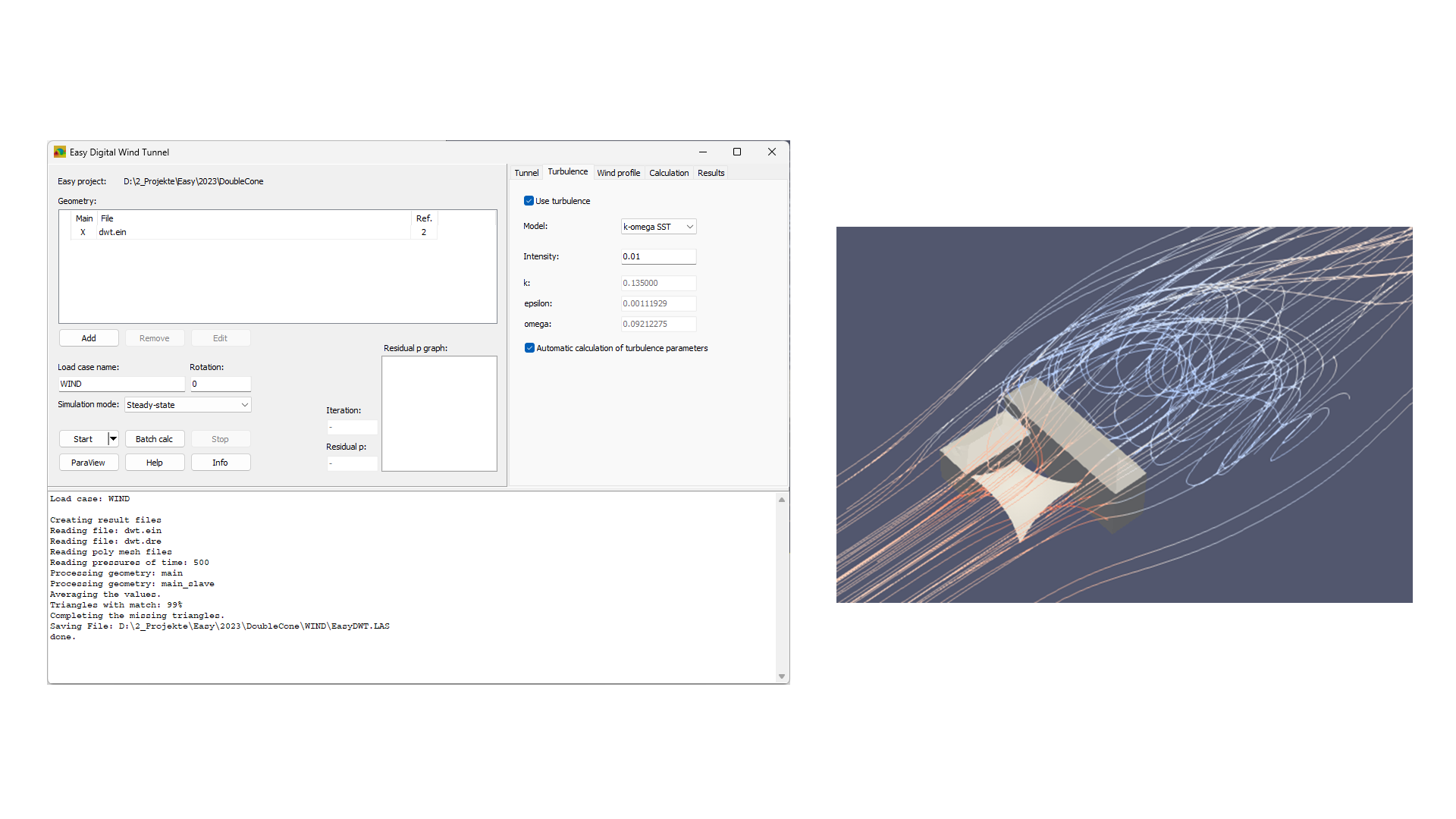This screenshot has width=1456, height=819.
Task: Click the Add geometry button
Action: 89,338
